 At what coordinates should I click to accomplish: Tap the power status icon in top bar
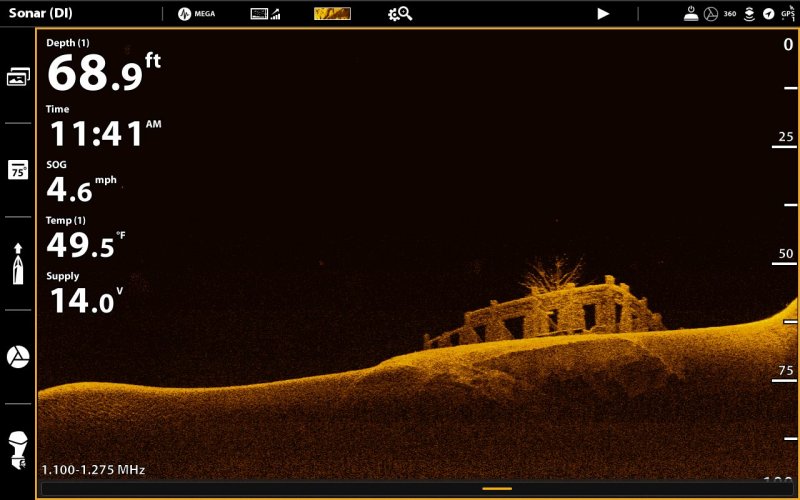691,14
